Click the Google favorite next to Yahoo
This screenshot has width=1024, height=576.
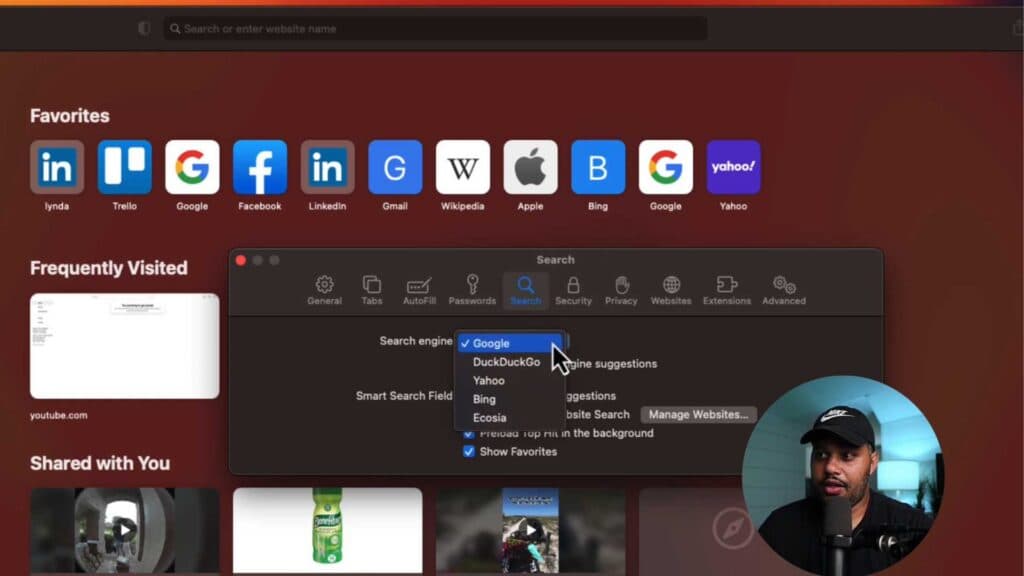pyautogui.click(x=665, y=167)
